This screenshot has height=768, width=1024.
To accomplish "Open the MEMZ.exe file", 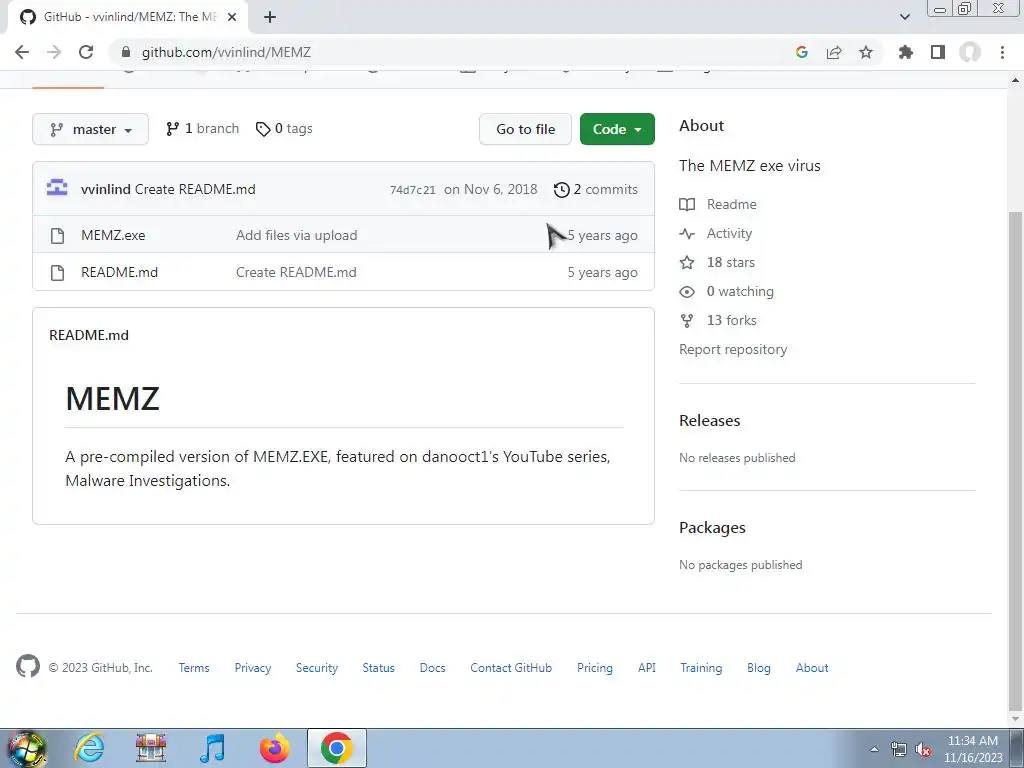I will click(113, 235).
